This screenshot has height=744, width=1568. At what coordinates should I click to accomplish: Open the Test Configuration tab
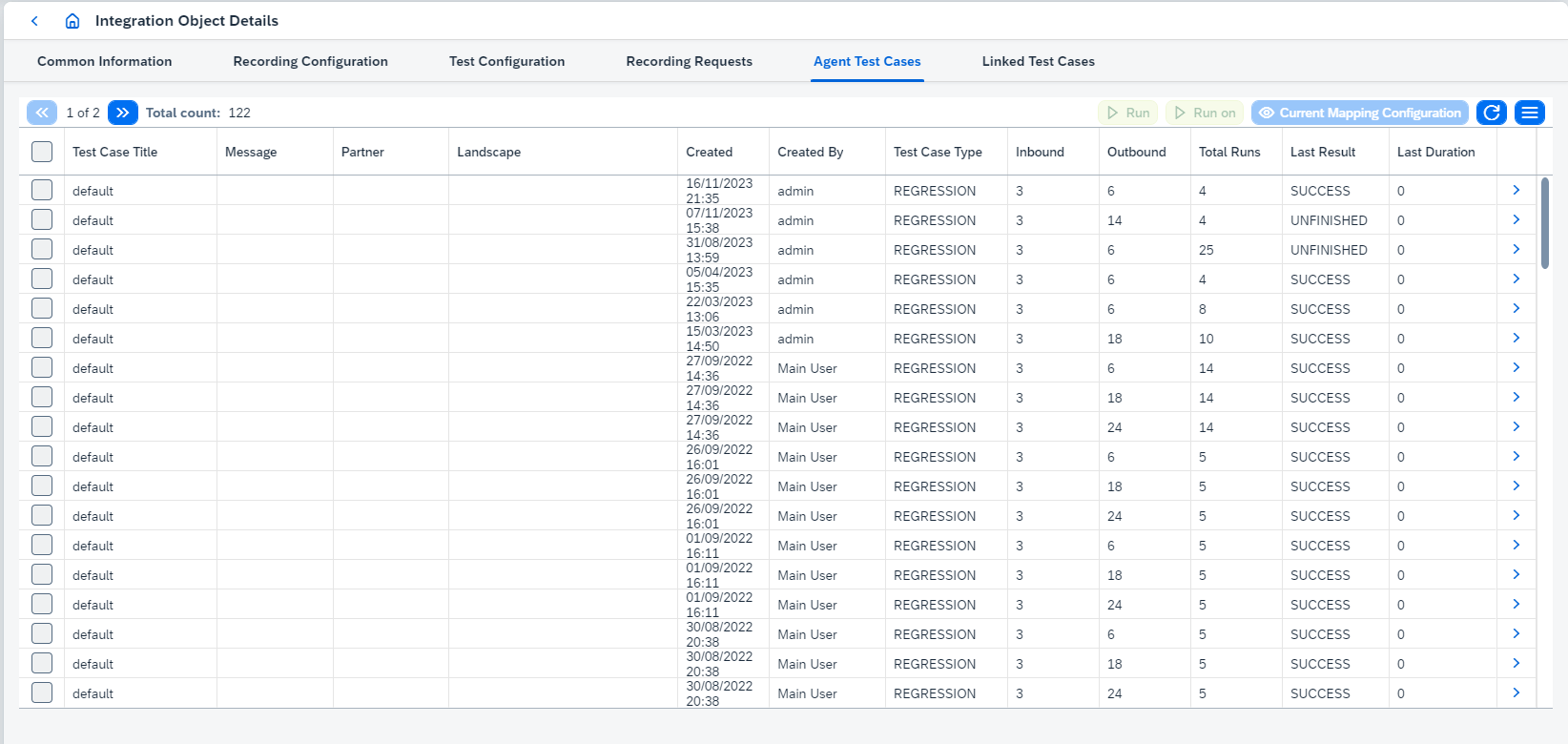tap(507, 61)
